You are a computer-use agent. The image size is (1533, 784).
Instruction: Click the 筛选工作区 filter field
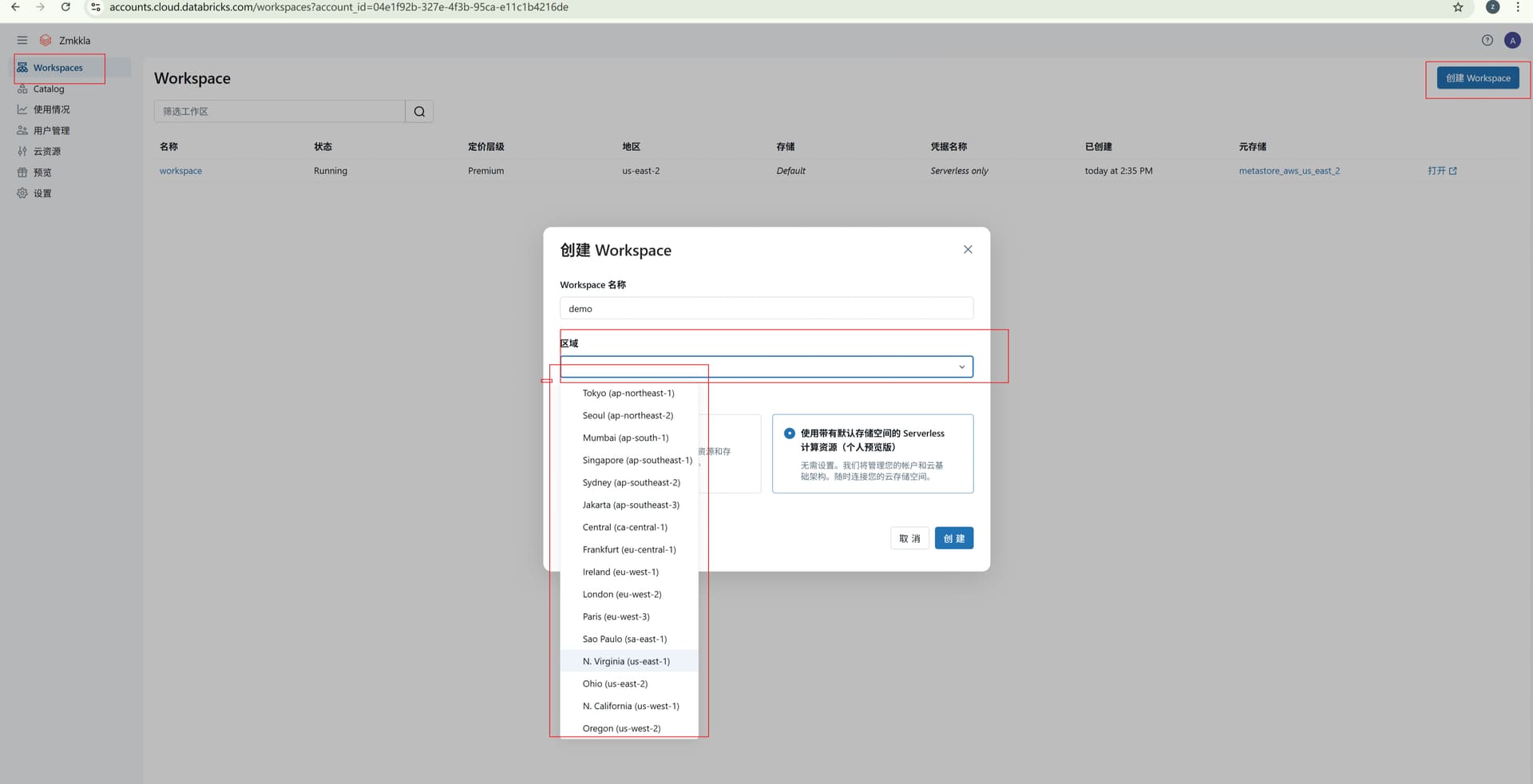pos(279,111)
